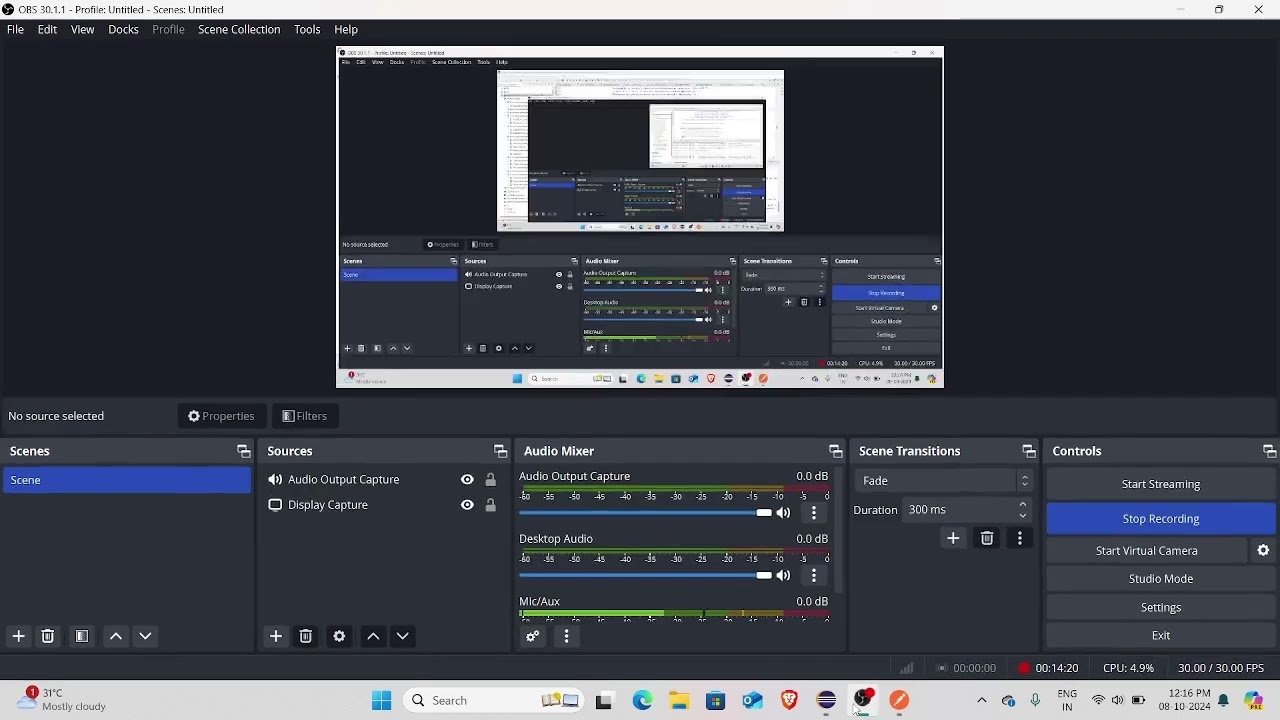Launch Microsoft Edge from taskbar

pos(642,700)
